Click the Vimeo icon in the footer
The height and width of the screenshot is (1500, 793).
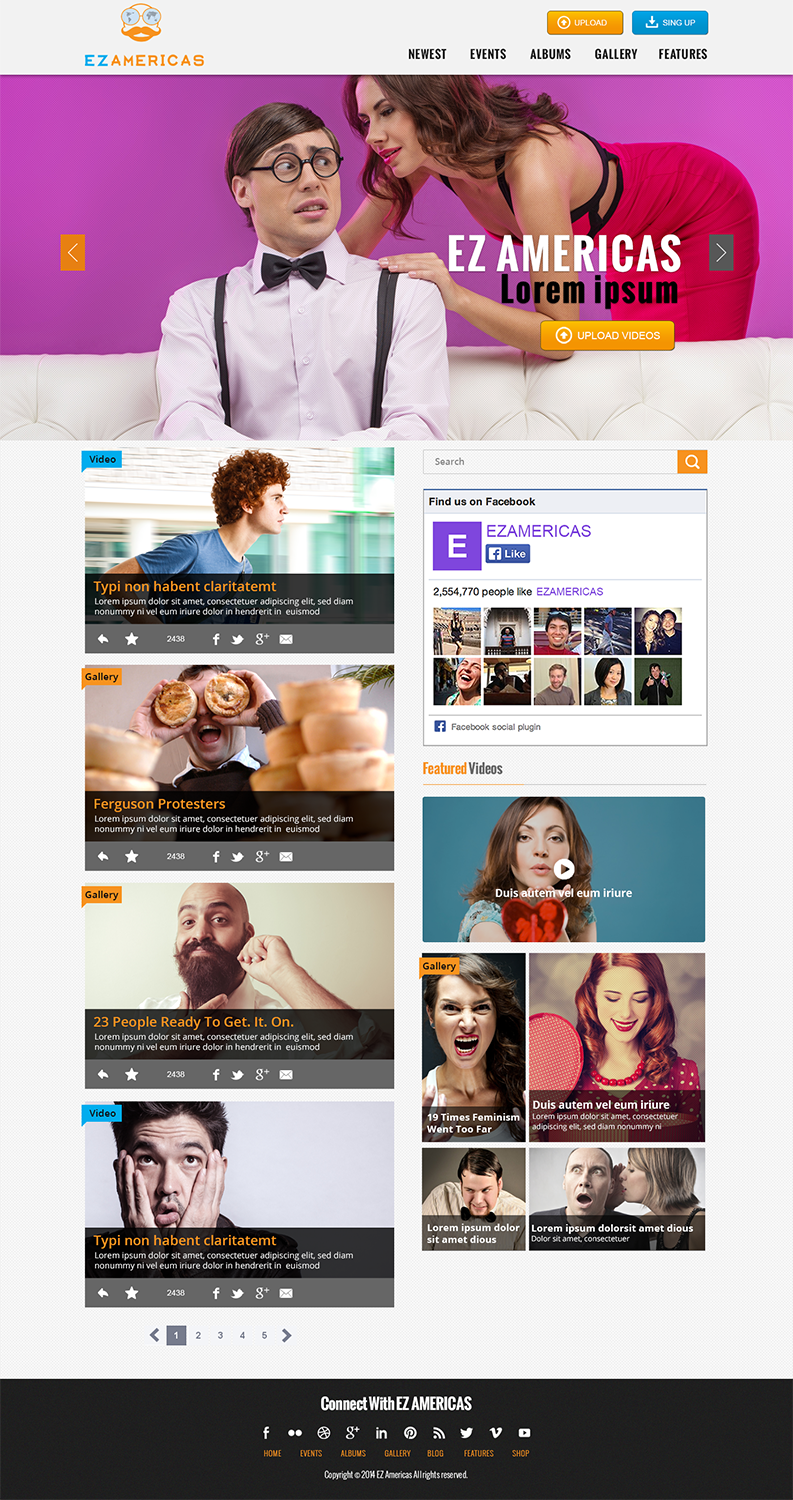(x=496, y=1433)
